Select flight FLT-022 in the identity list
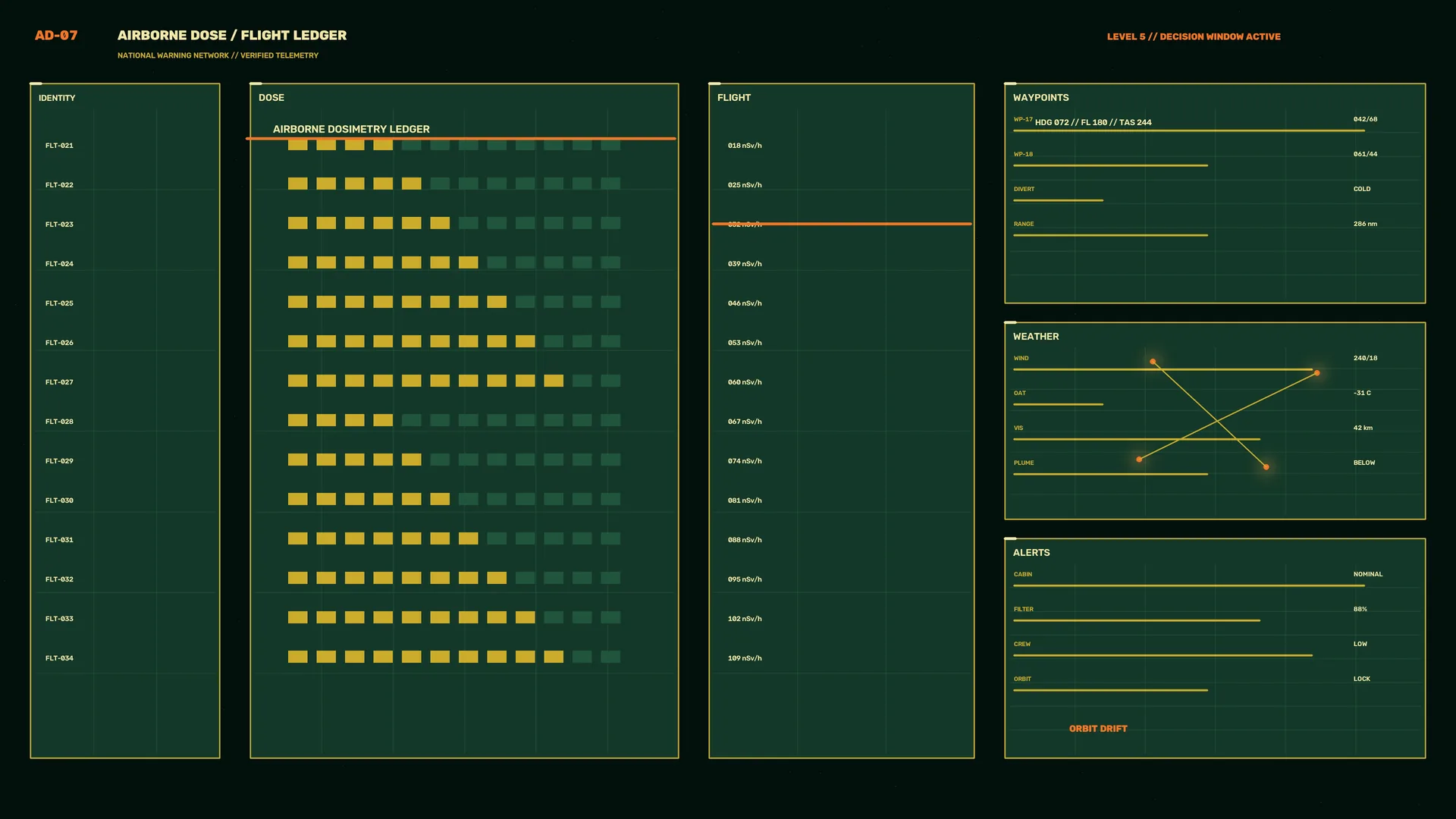Viewport: 1456px width, 819px height. coord(59,185)
